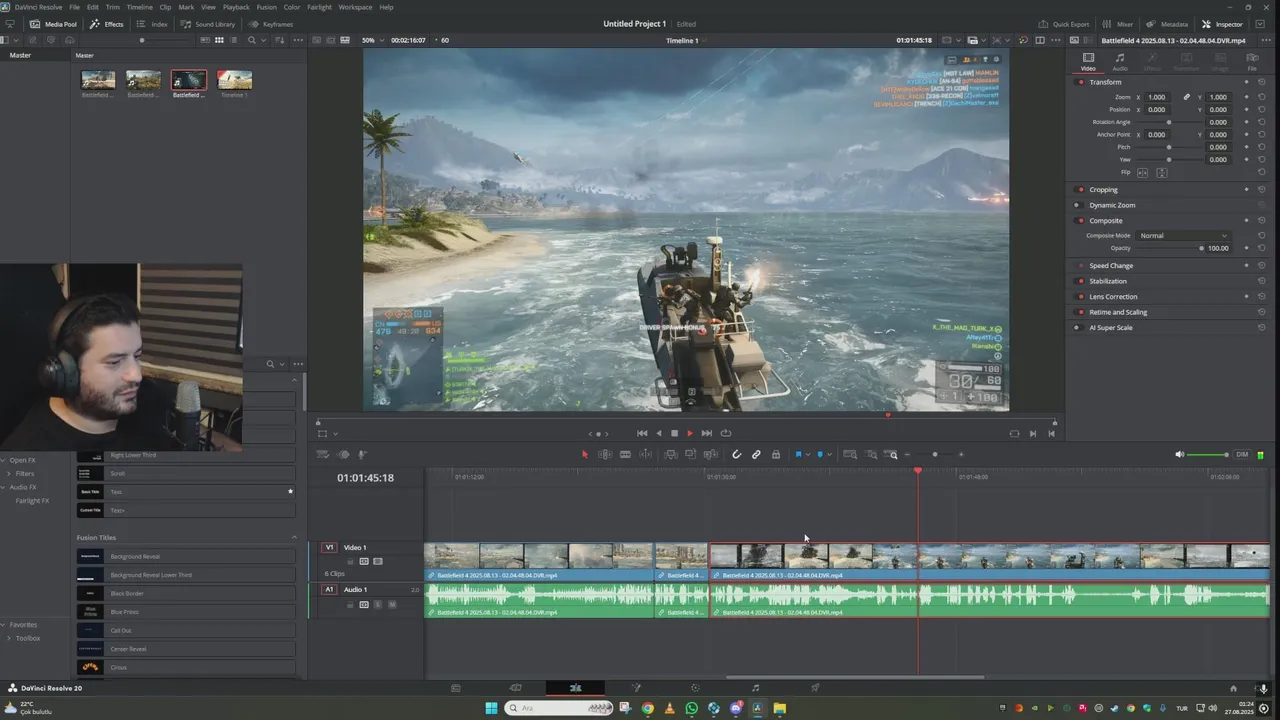Open the Cut page from bottom bar

516,688
